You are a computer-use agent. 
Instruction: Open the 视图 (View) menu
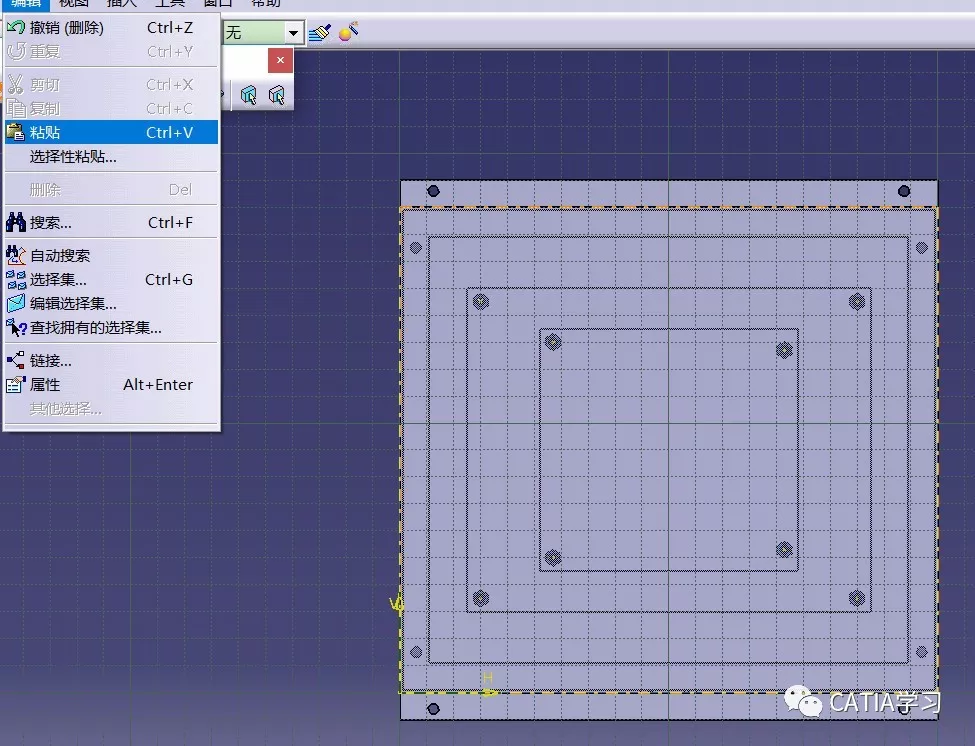[74, 3]
